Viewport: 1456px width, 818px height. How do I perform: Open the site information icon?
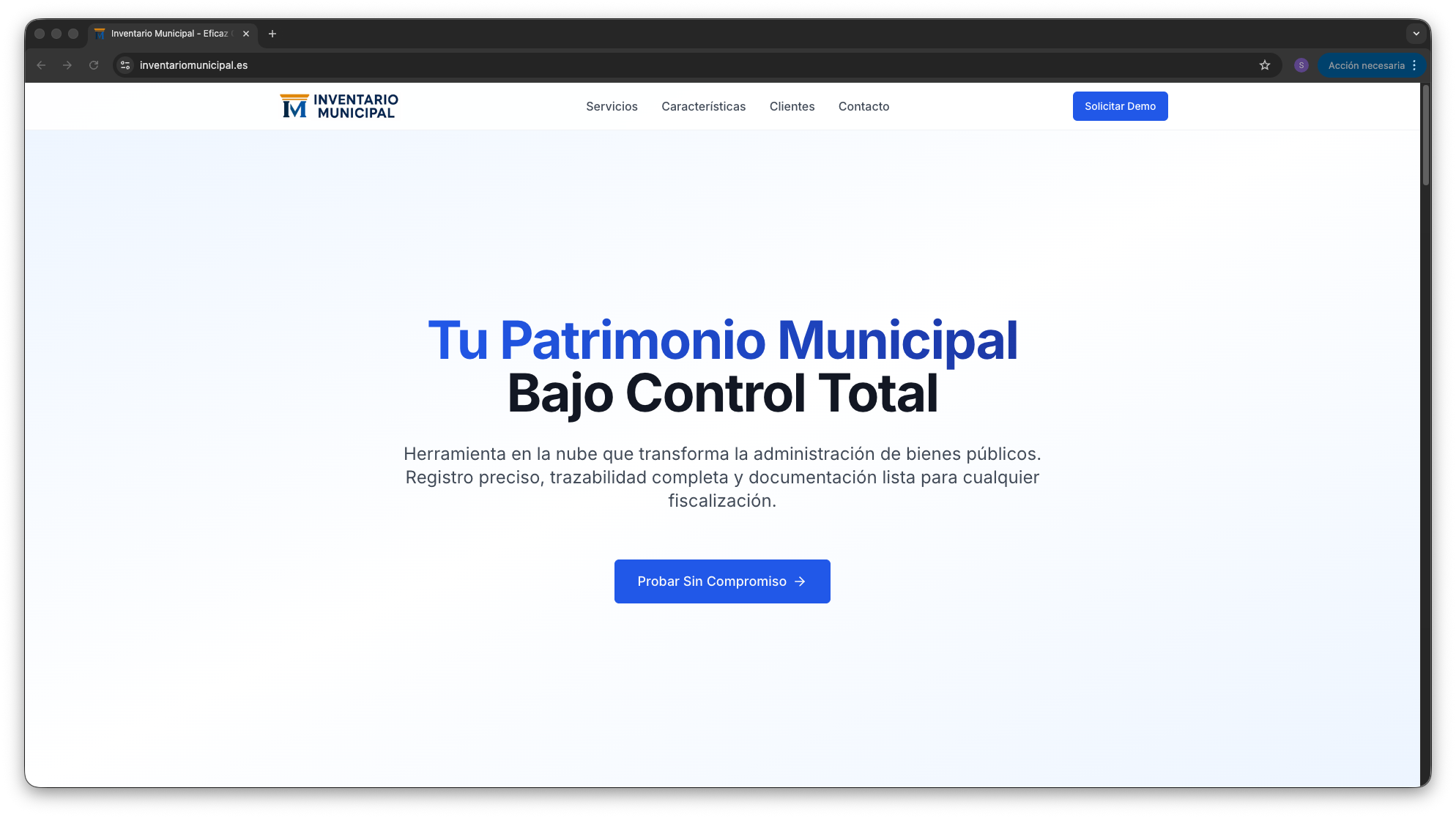pyautogui.click(x=125, y=65)
